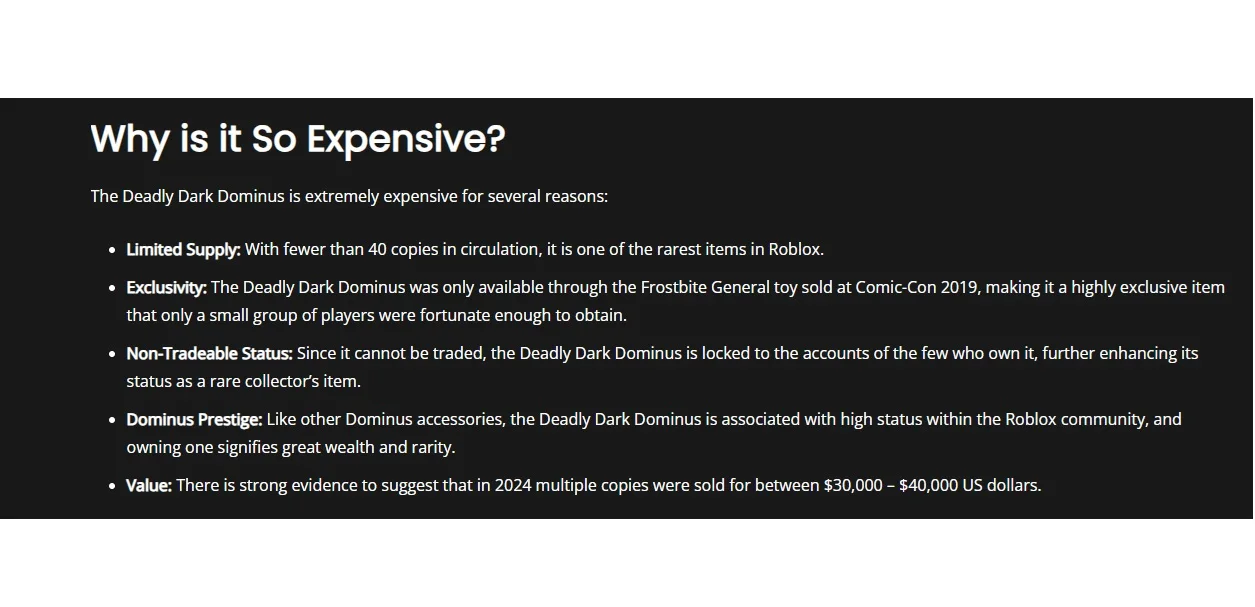The width and height of the screenshot is (1255, 607).
Task: Click the bullet point before "Limited Supply"
Action: pyautogui.click(x=112, y=250)
